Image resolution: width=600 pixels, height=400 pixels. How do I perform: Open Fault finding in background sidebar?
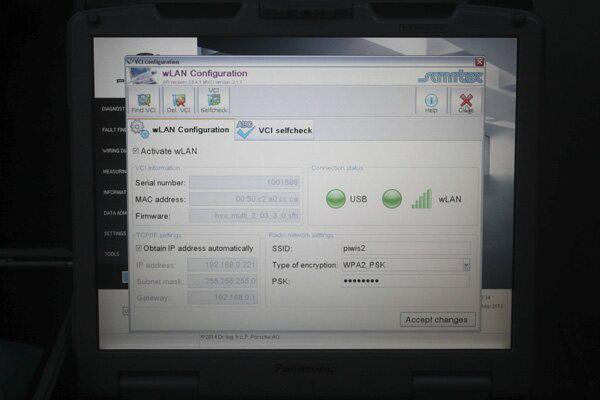point(114,130)
